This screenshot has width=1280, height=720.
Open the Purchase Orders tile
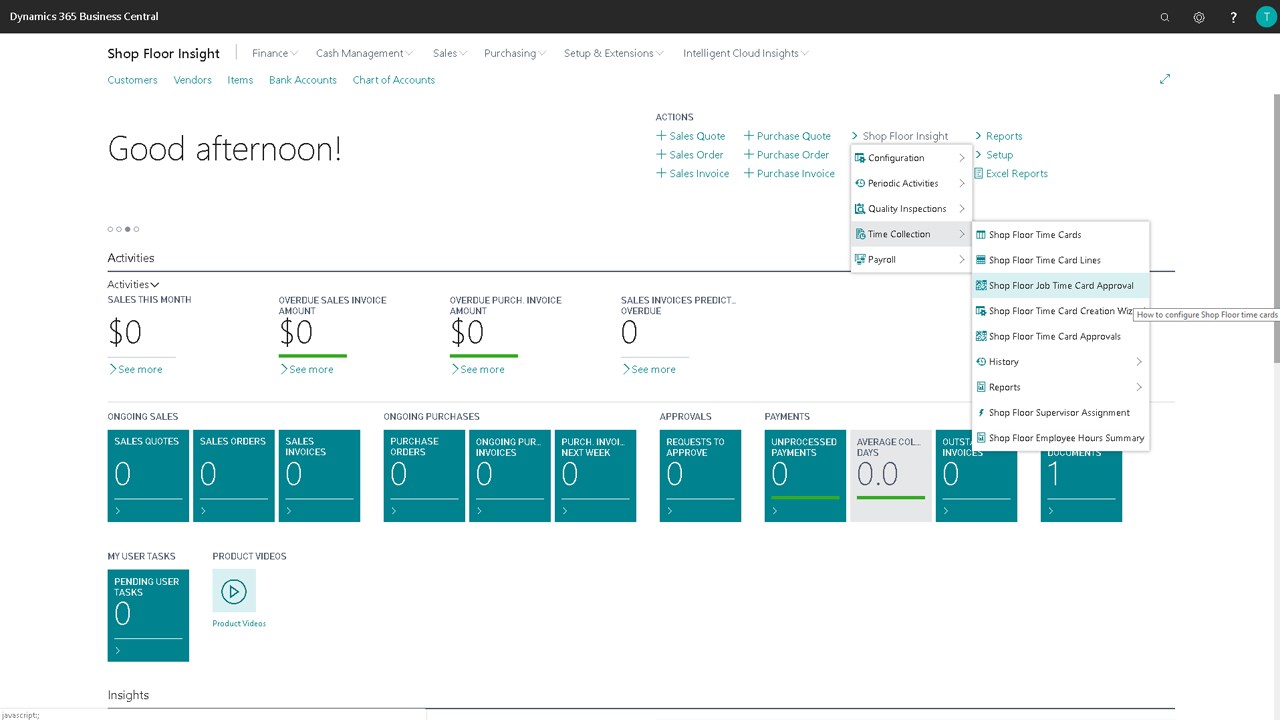424,476
